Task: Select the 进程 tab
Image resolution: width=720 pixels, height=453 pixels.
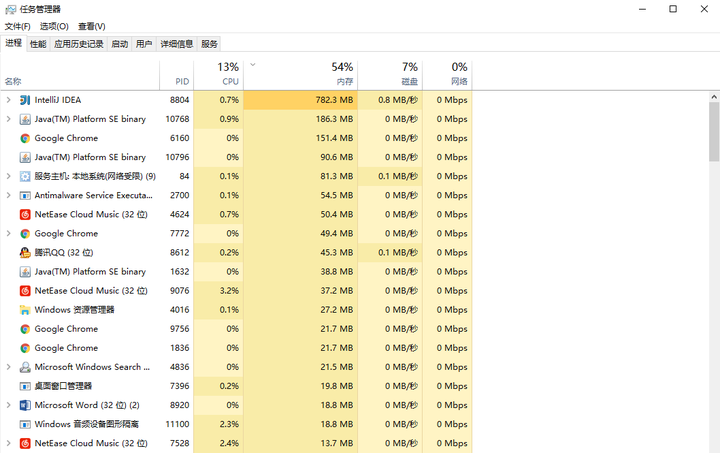Action: (14, 43)
